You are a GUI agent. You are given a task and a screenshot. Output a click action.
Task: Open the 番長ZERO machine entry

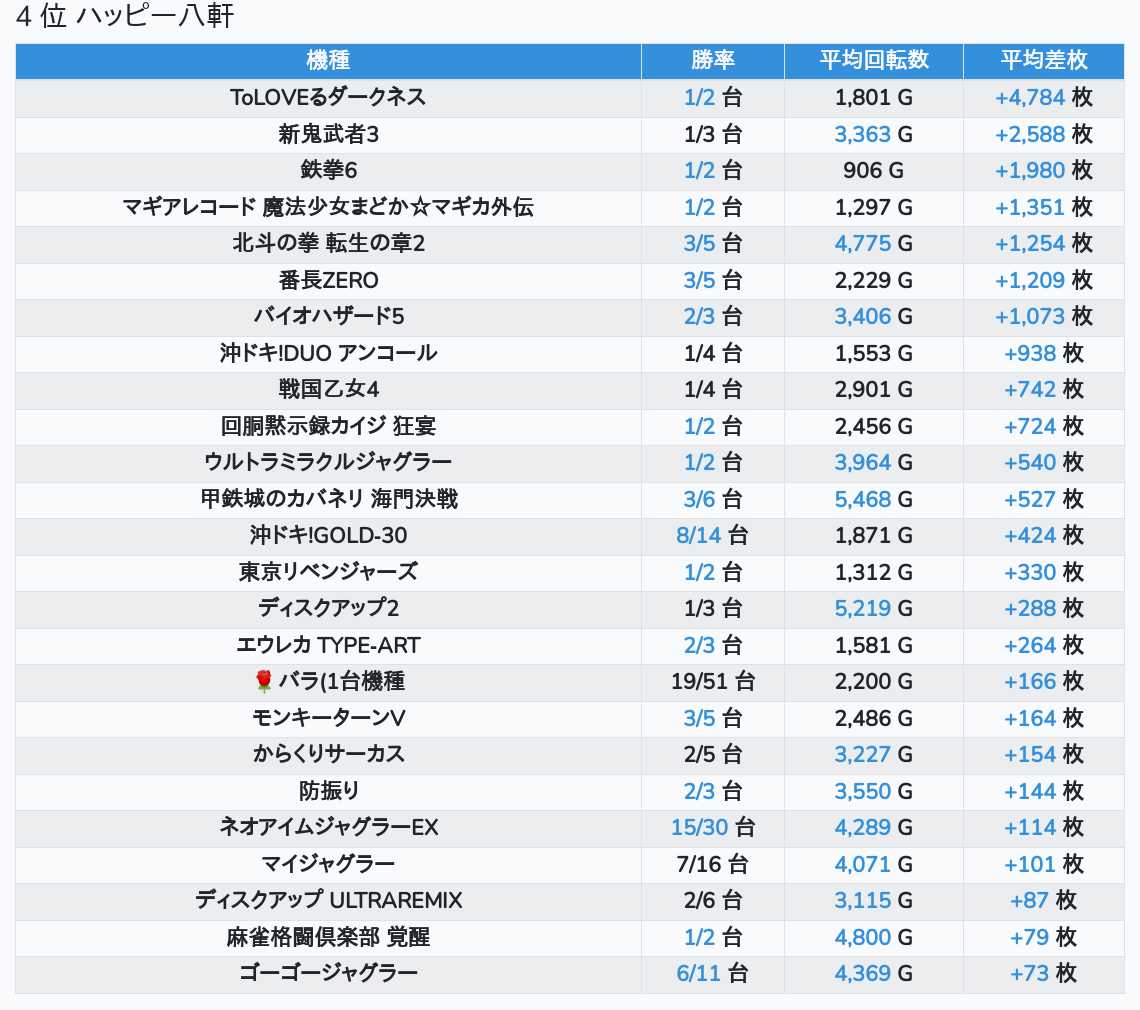coord(328,280)
